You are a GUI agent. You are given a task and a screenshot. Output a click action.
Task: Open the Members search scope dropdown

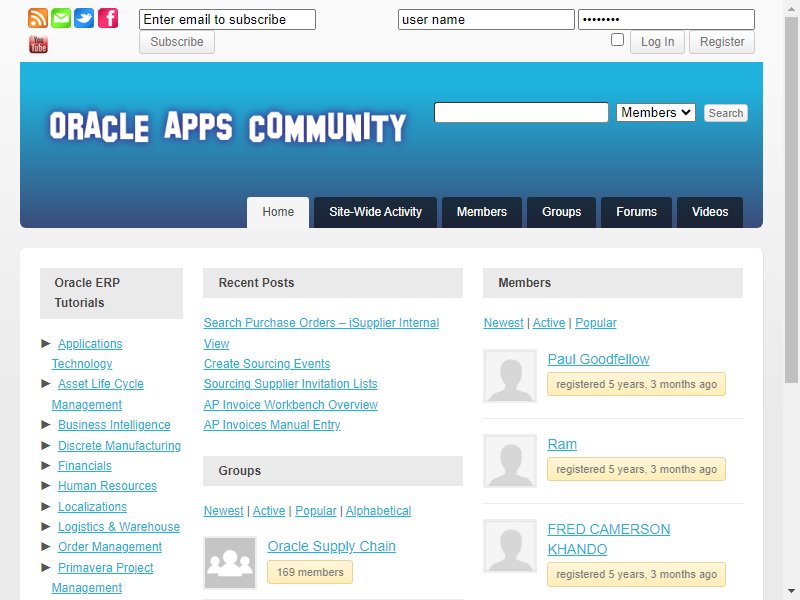click(x=656, y=112)
